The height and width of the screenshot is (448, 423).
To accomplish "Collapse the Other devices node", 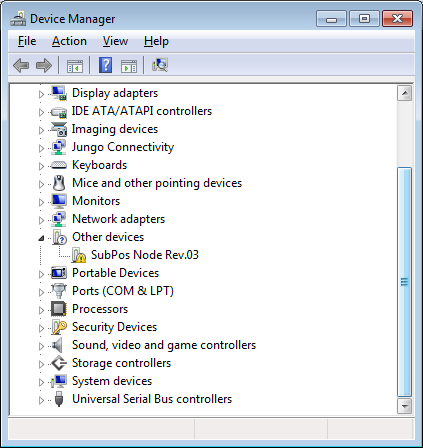I will pyautogui.click(x=41, y=238).
